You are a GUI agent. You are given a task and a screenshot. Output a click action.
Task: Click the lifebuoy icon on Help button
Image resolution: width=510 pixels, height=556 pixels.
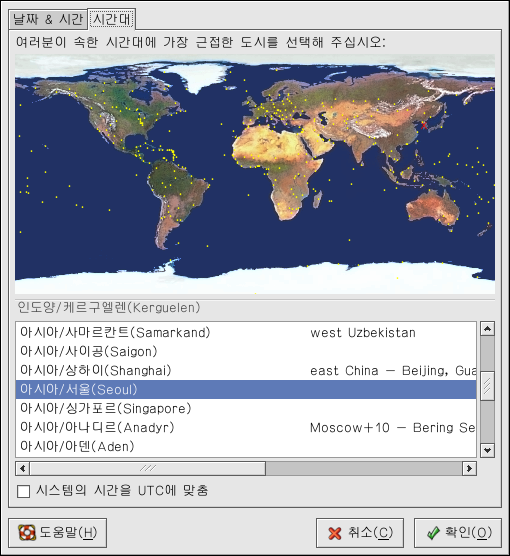27,533
